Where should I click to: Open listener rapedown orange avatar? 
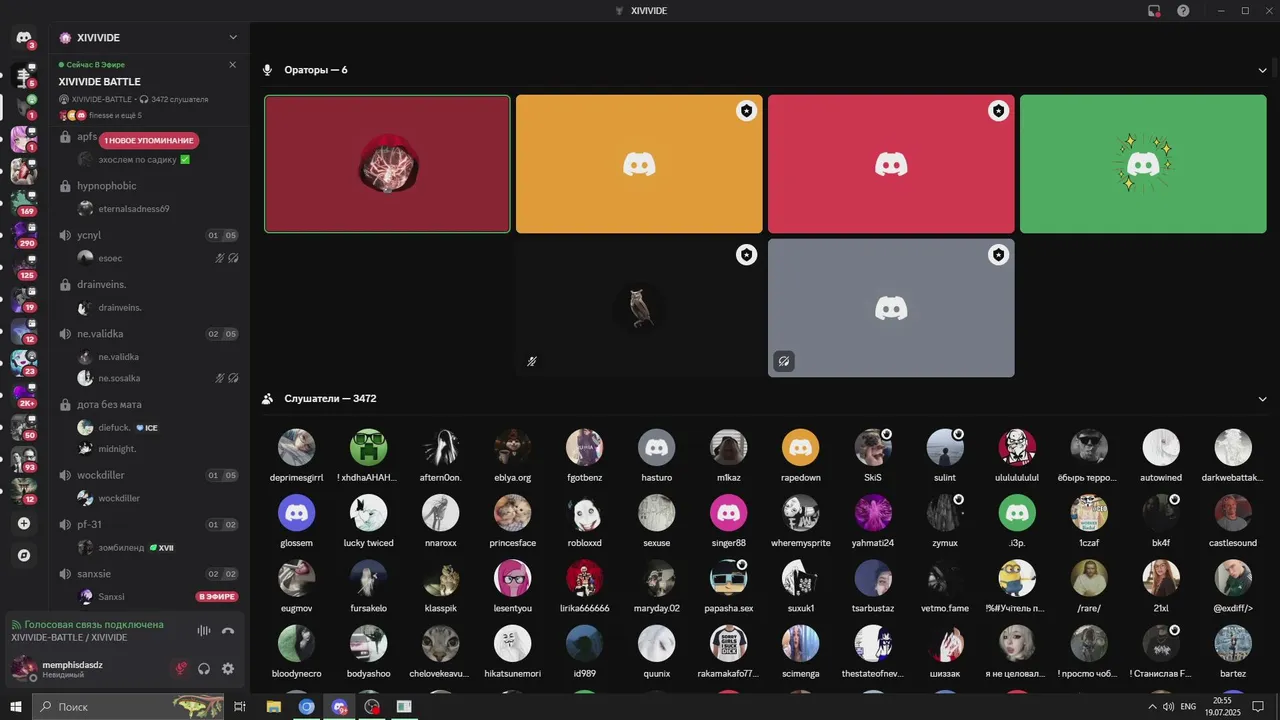click(x=800, y=447)
